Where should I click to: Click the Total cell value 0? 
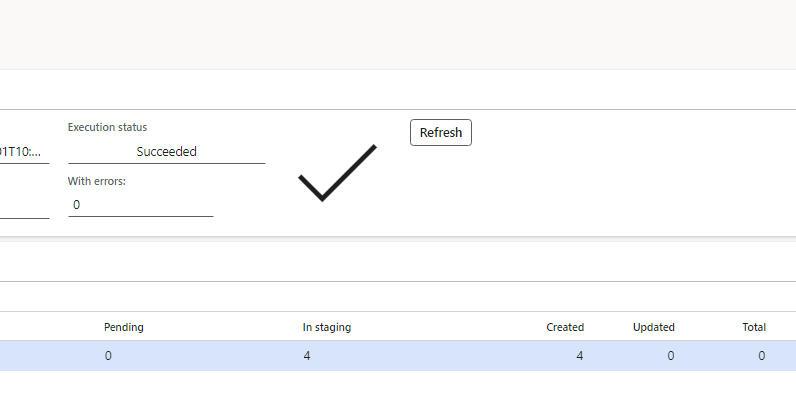point(762,355)
